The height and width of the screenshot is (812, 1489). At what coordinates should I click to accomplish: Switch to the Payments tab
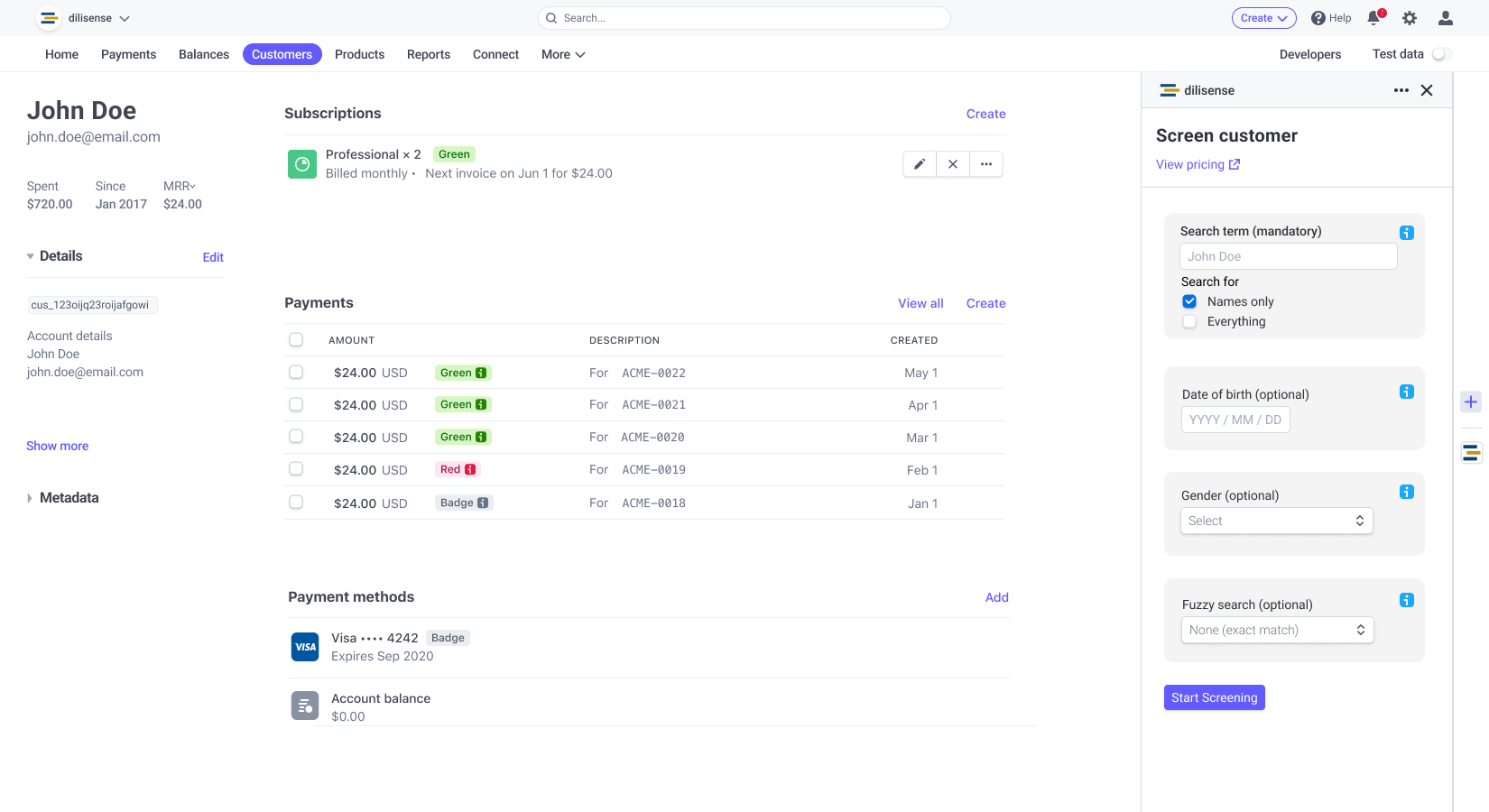click(128, 54)
